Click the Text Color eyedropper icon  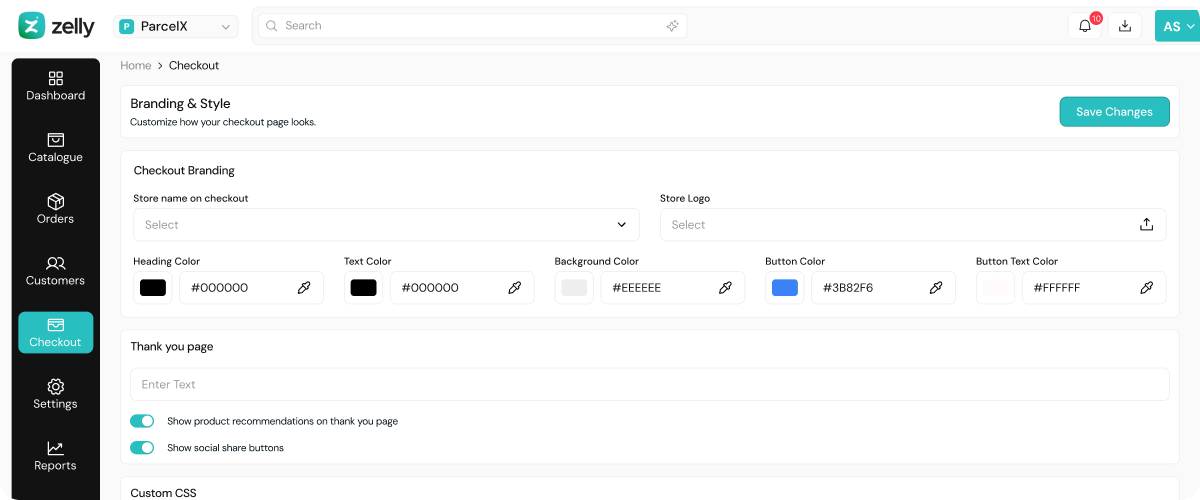coord(515,288)
